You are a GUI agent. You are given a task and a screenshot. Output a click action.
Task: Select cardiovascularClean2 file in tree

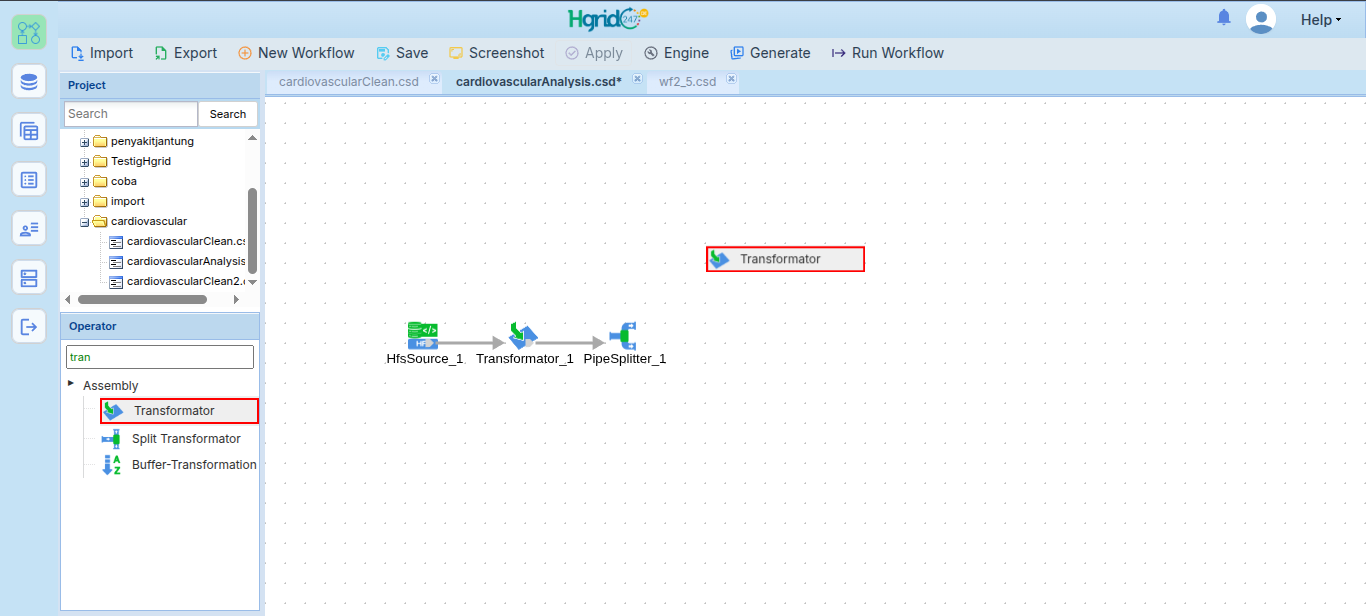186,282
